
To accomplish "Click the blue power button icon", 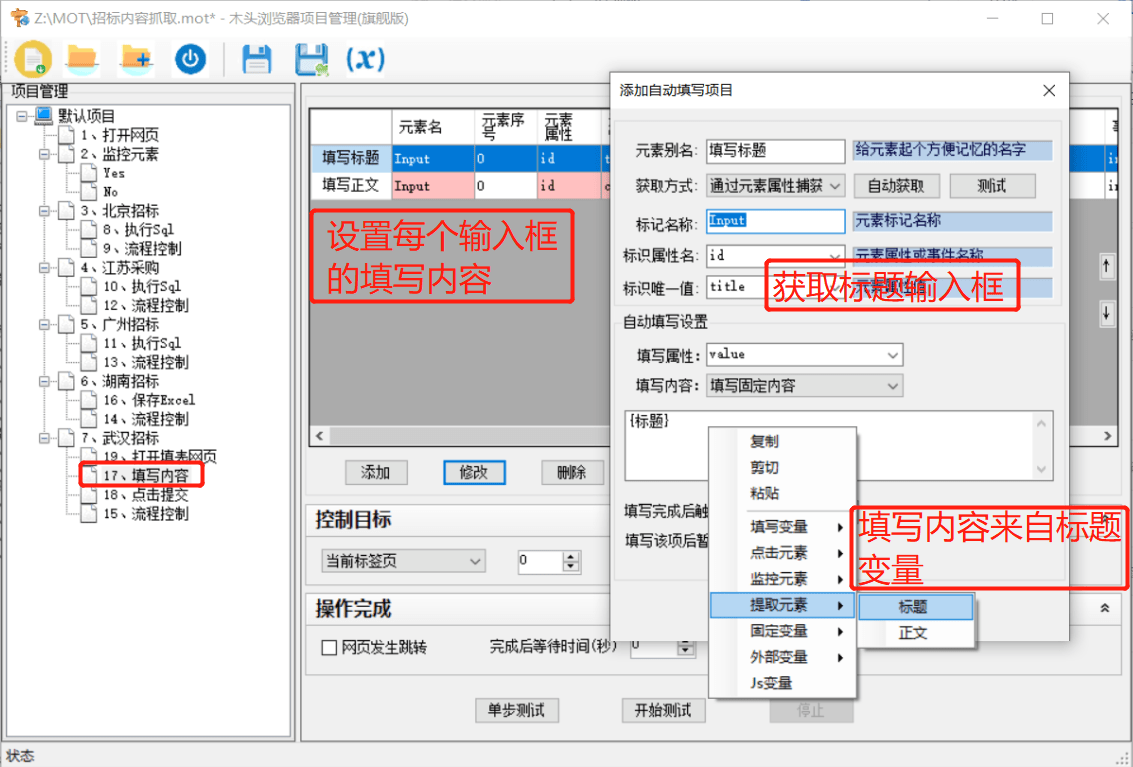I will pos(191,59).
